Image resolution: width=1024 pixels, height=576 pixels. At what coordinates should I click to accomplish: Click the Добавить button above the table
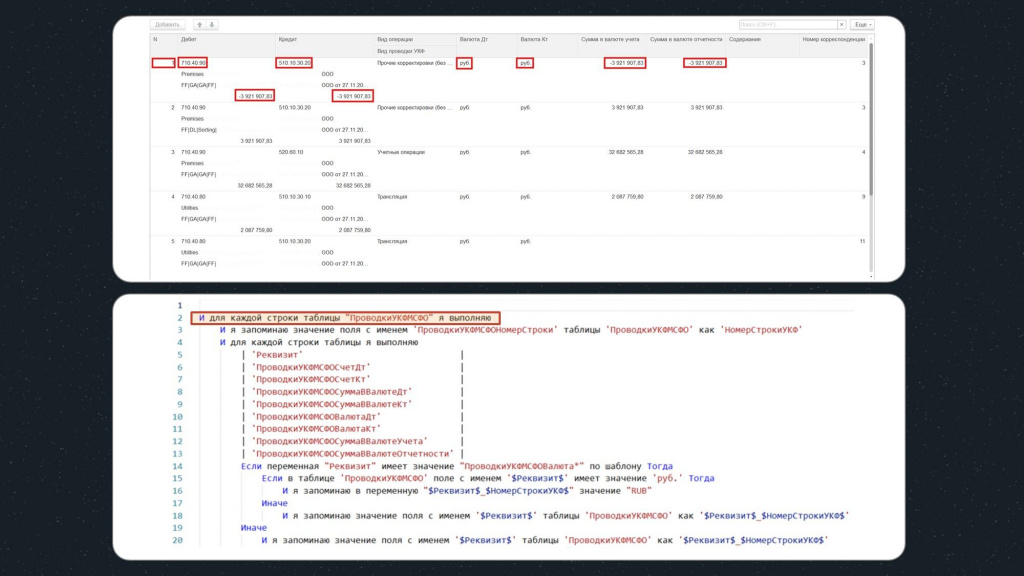(167, 25)
